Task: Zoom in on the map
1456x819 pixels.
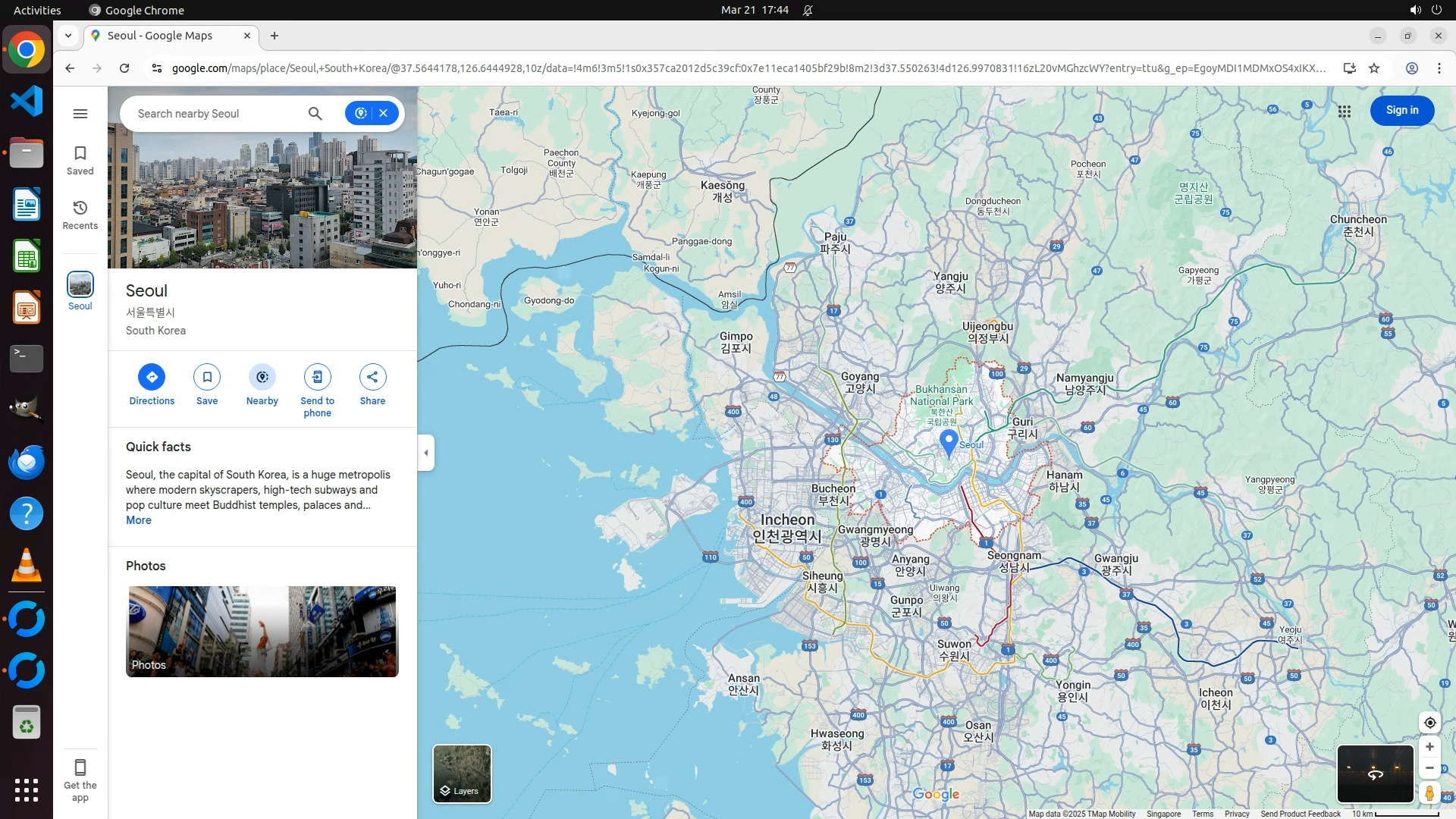Action: [x=1429, y=747]
